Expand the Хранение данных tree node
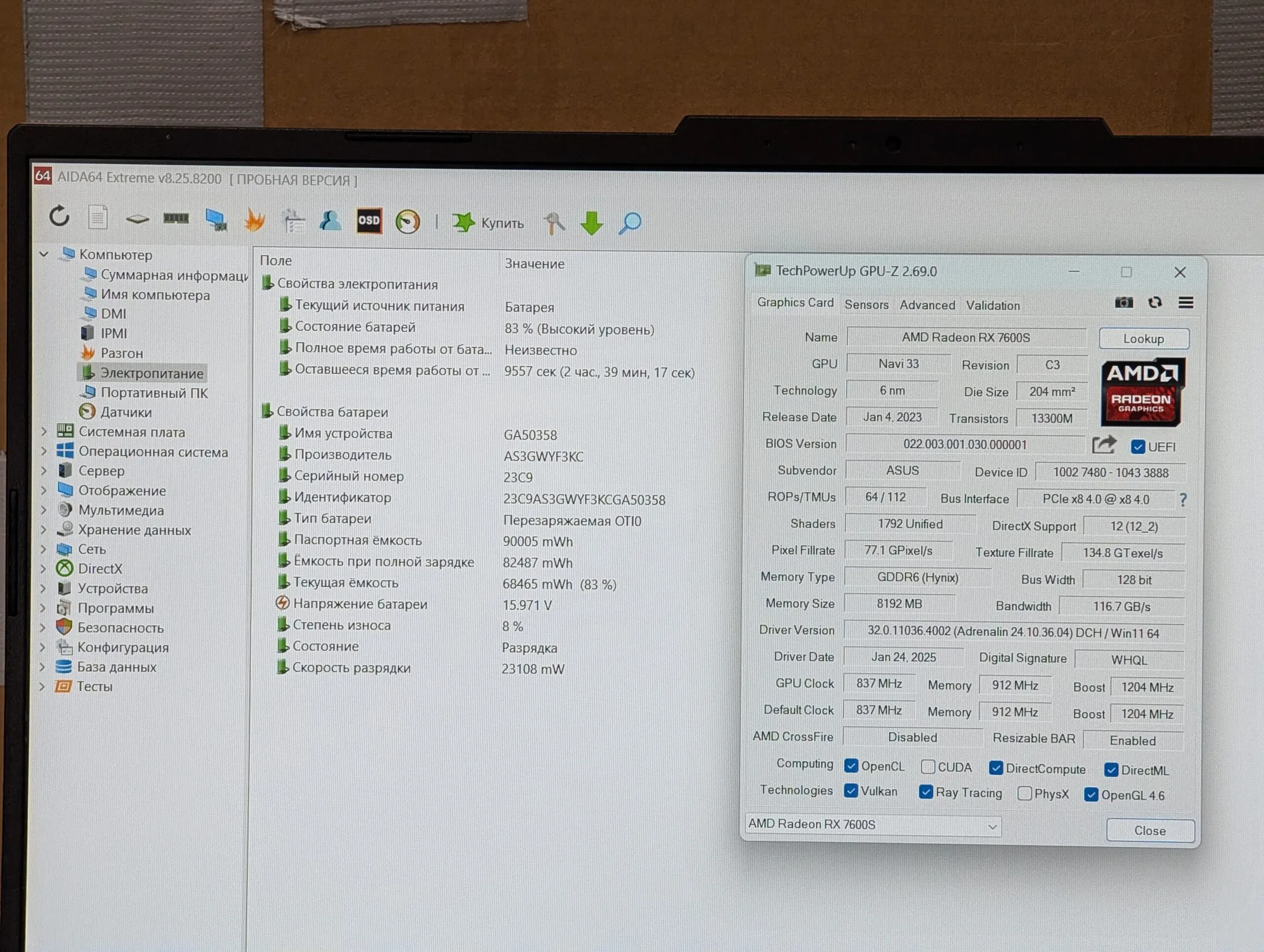1264x952 pixels. click(x=43, y=530)
